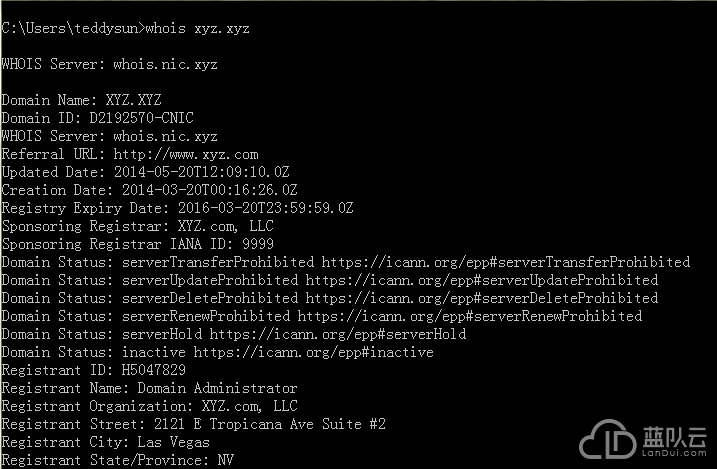
Task: Click the serverUpdateProhibited icann.org URL
Action: pos(482,280)
